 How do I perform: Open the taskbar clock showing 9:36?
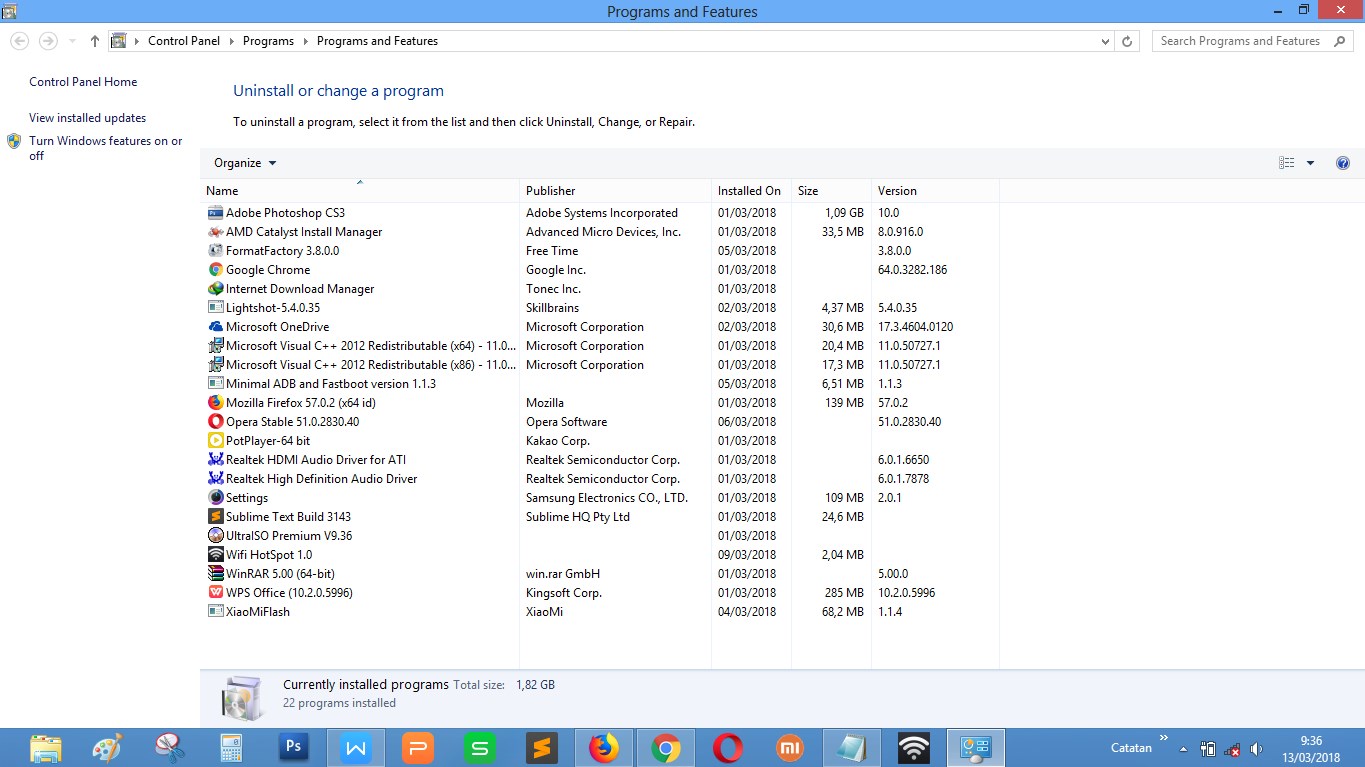tap(1311, 749)
